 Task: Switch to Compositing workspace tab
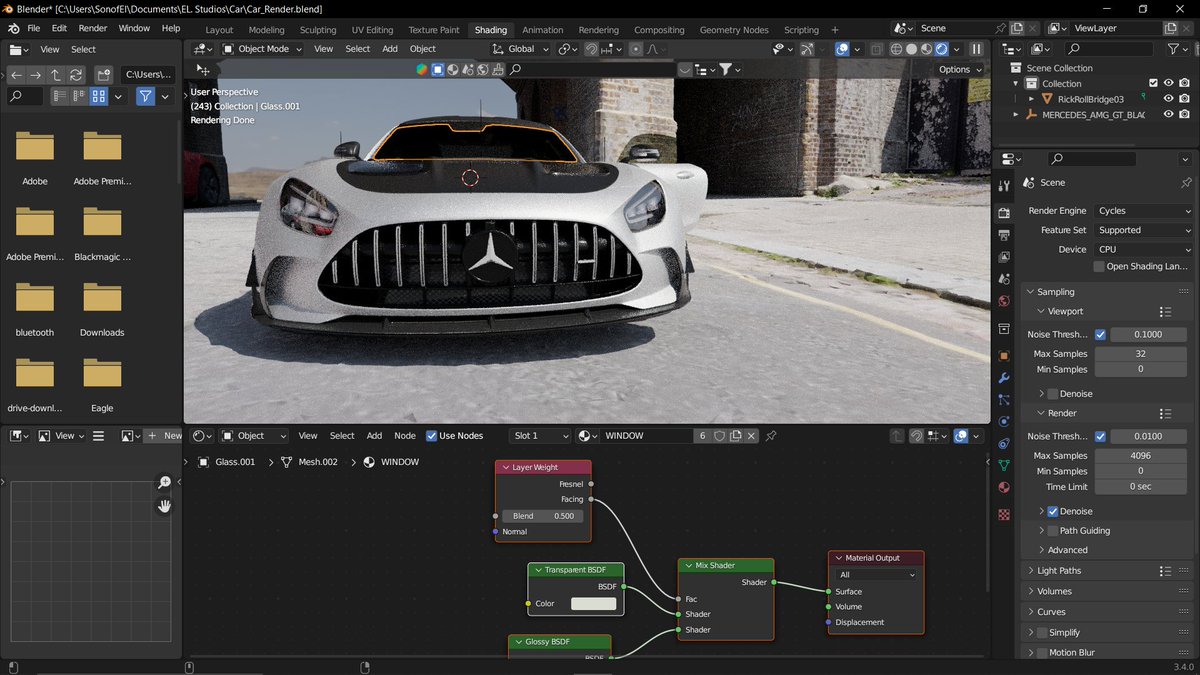(659, 30)
